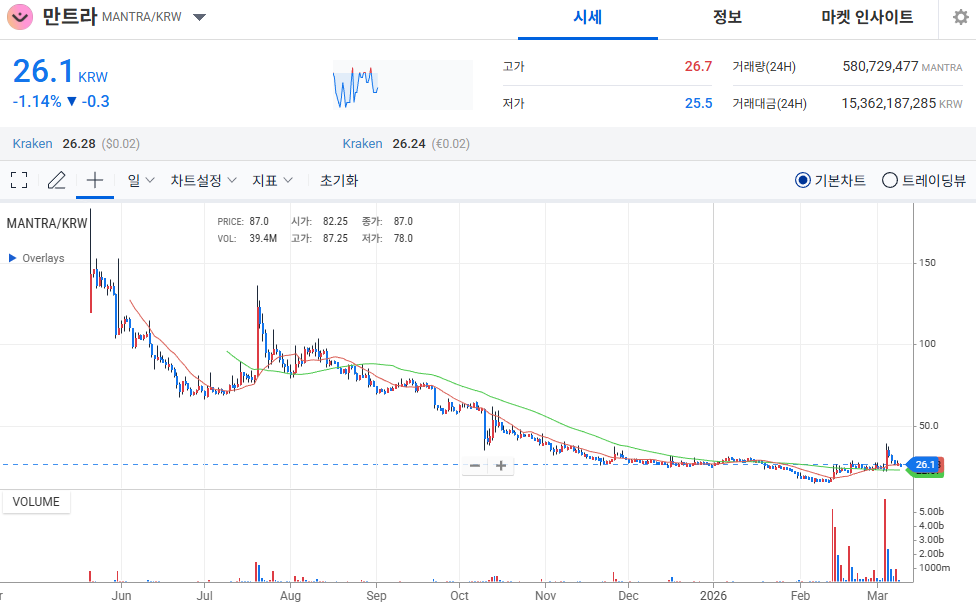Viewport: 976px width, 610px height.
Task: Open settings via the gear icon
Action: (x=961, y=17)
